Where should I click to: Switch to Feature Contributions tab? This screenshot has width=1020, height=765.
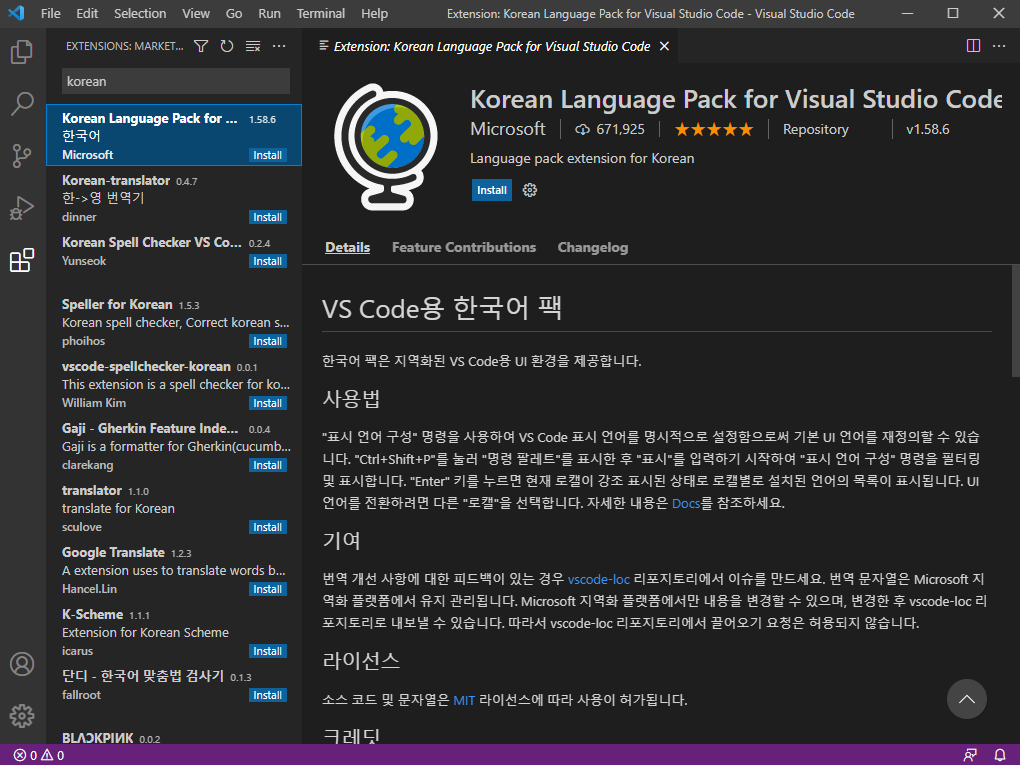464,247
